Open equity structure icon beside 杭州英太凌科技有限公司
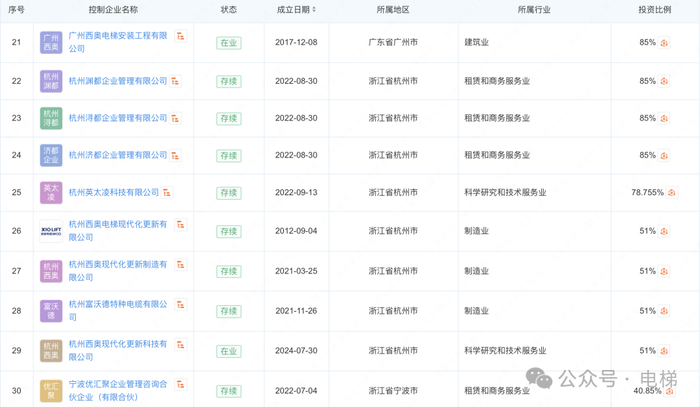The width and height of the screenshot is (700, 407). (167, 192)
